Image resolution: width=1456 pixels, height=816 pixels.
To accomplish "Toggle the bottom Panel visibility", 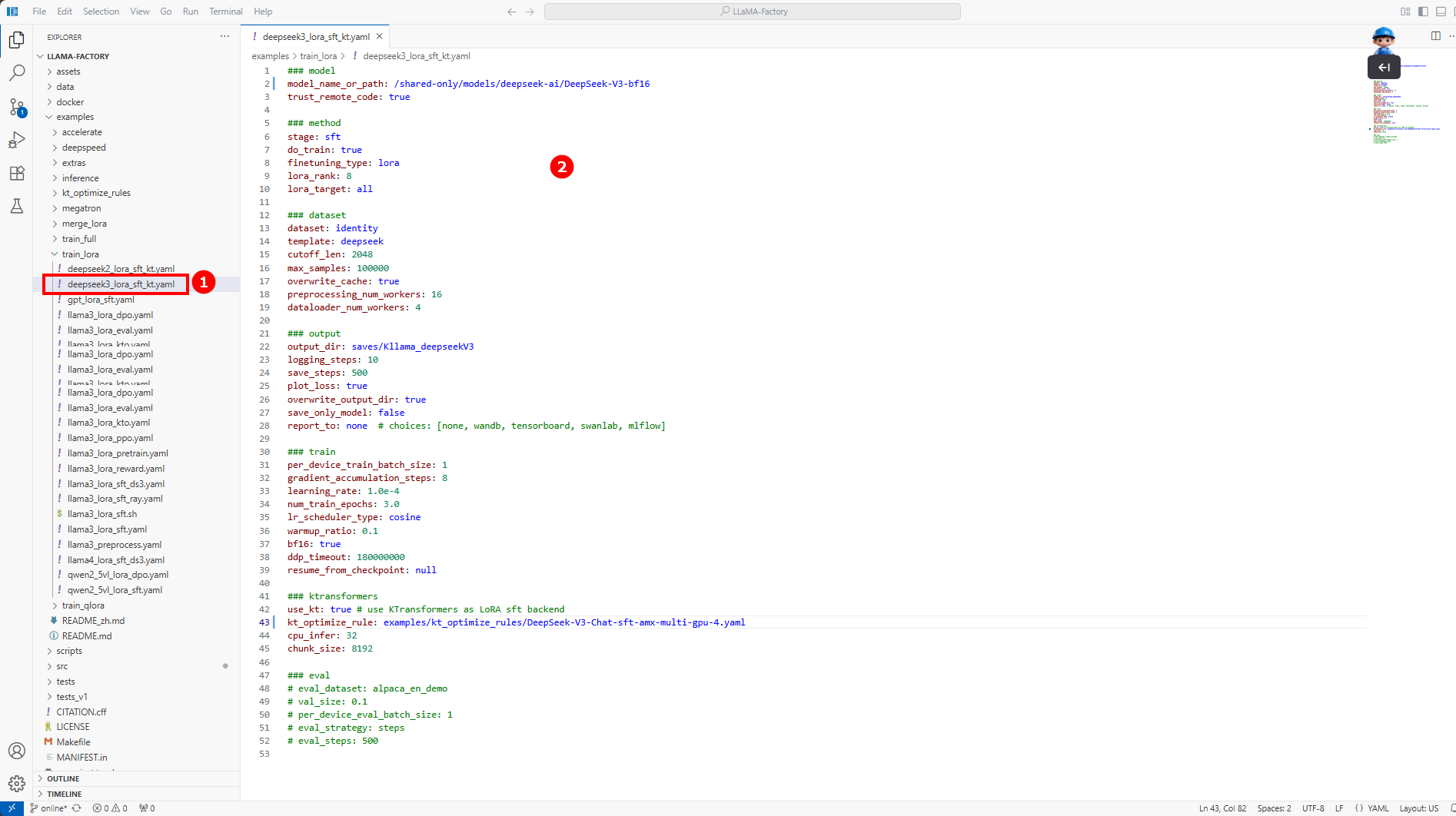I will click(1441, 12).
